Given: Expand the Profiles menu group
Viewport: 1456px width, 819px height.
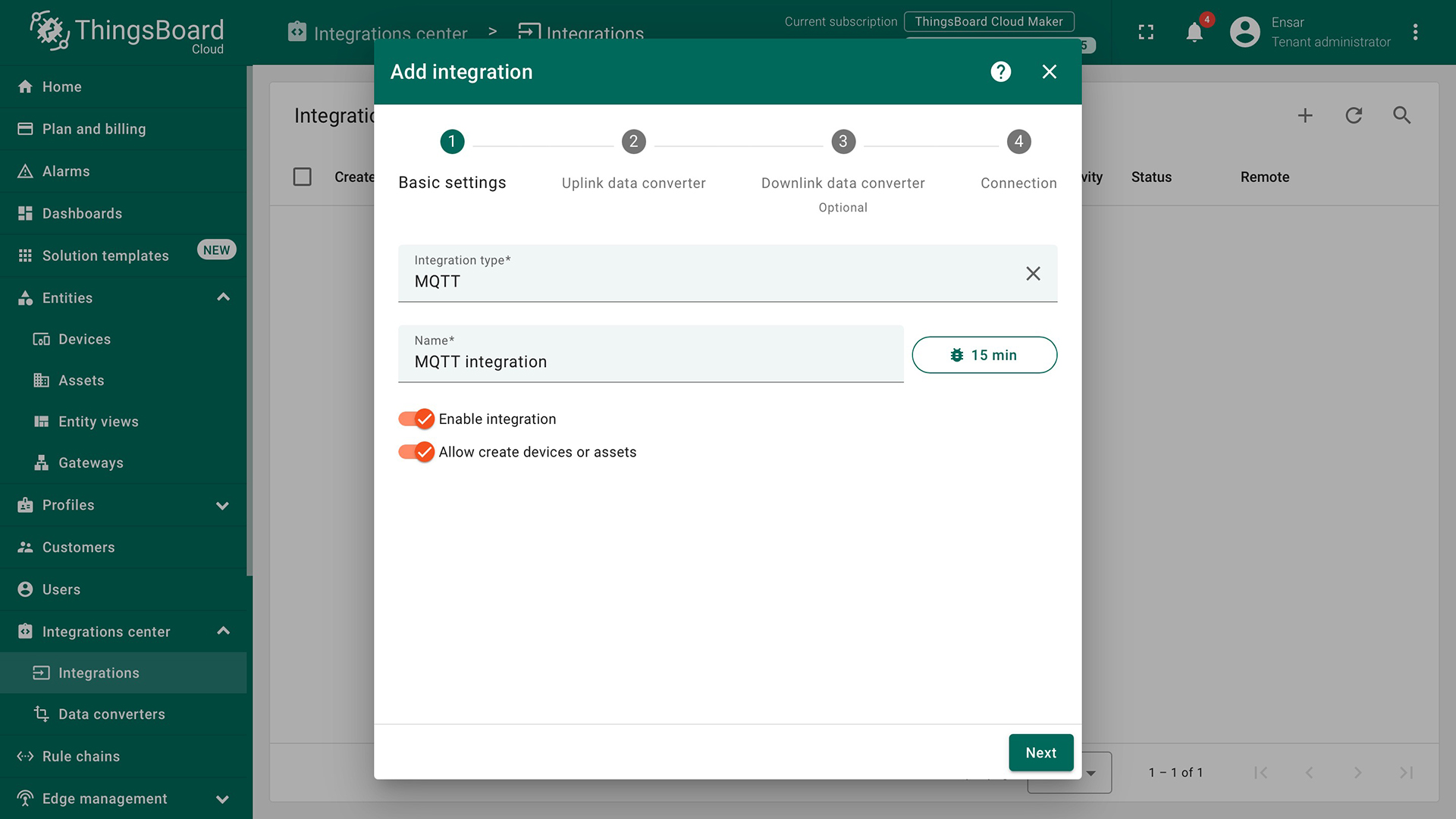Looking at the screenshot, I should point(222,505).
